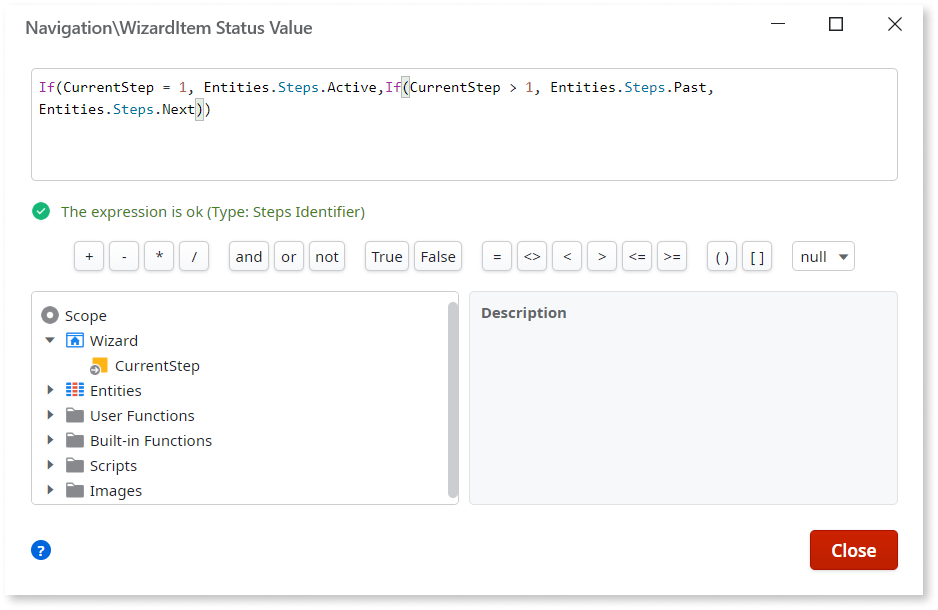The image size is (938, 610).
Task: Click the Scripts folder icon
Action: click(x=75, y=465)
